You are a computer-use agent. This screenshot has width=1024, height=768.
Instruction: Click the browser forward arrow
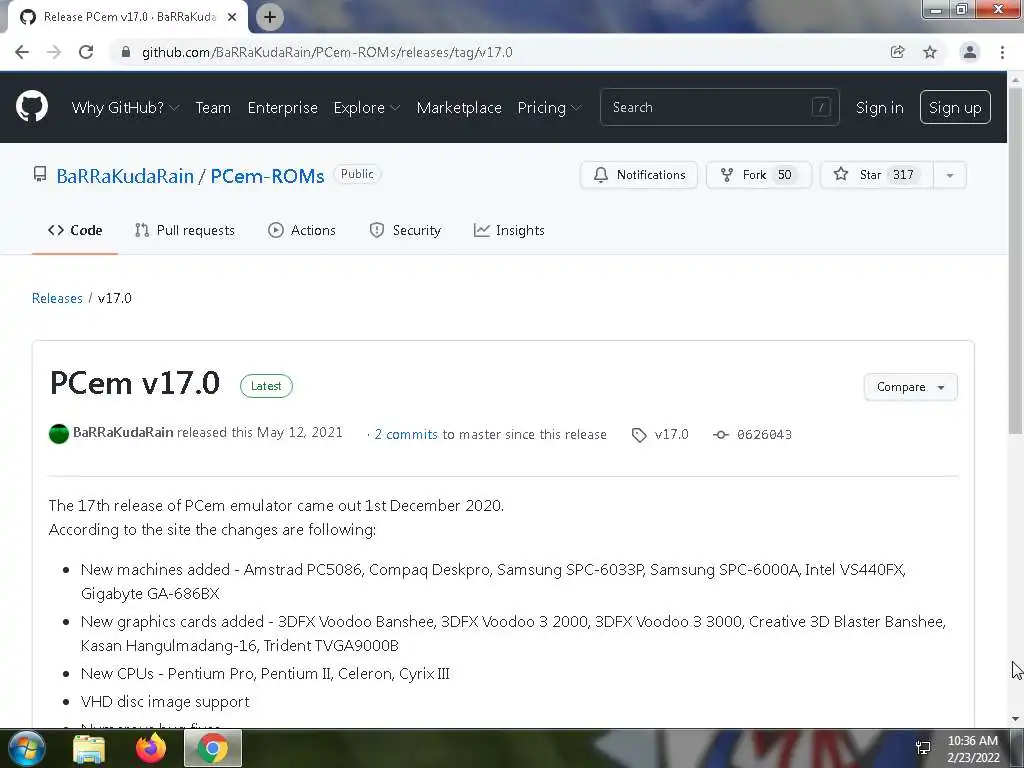54,52
